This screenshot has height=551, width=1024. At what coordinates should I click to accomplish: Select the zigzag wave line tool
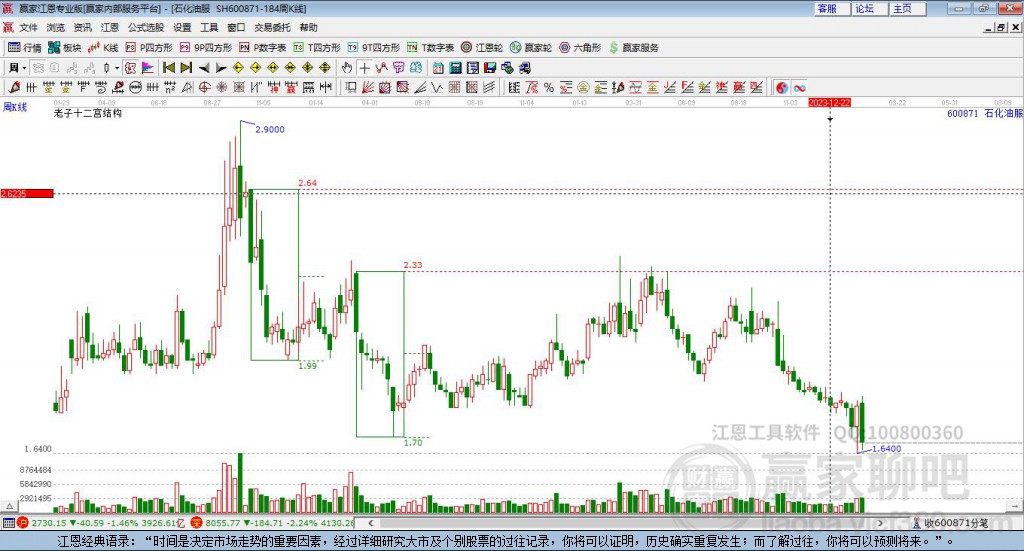[438, 87]
